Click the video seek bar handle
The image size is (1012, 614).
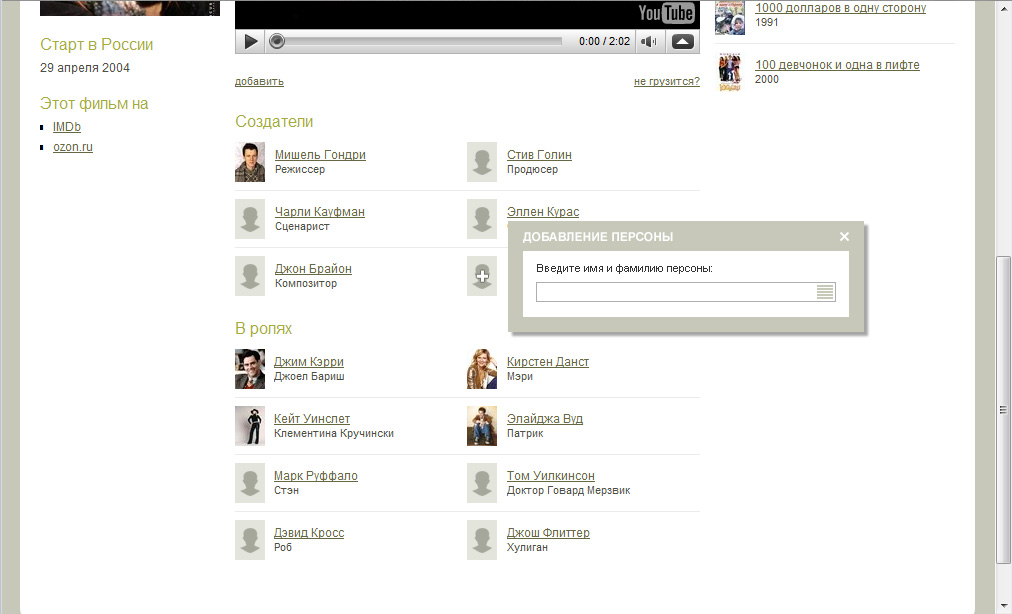(x=277, y=41)
